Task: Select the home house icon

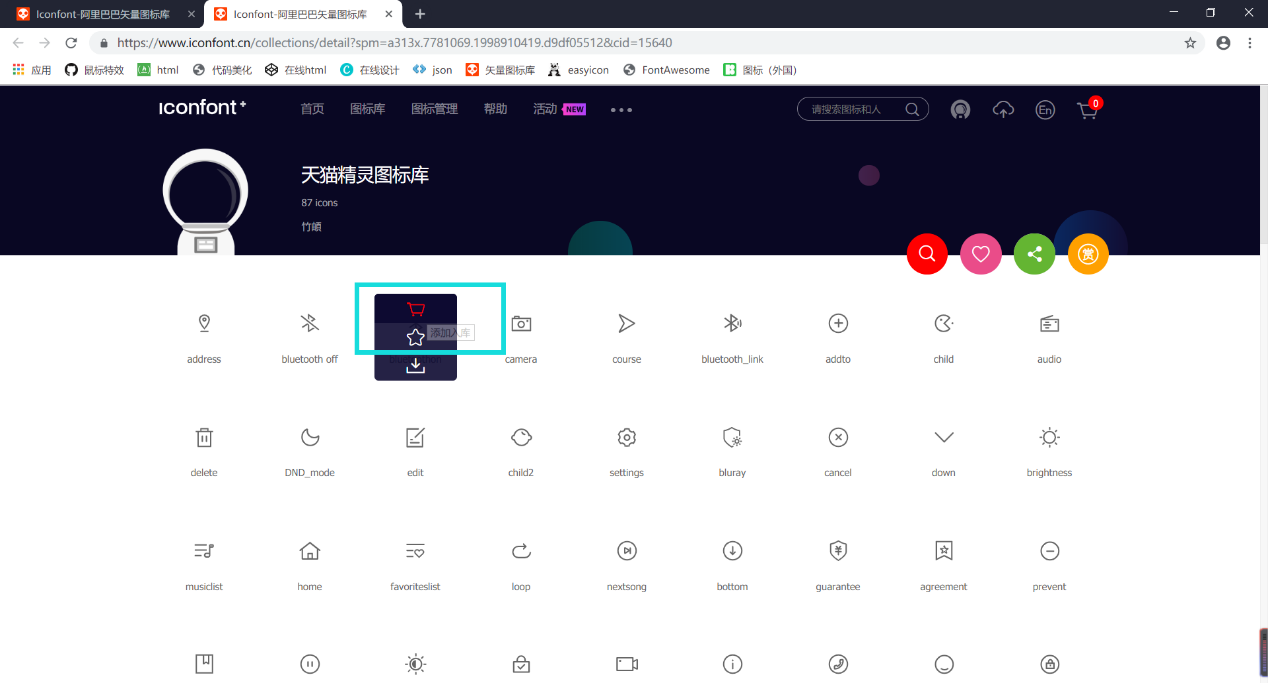Action: tap(310, 551)
